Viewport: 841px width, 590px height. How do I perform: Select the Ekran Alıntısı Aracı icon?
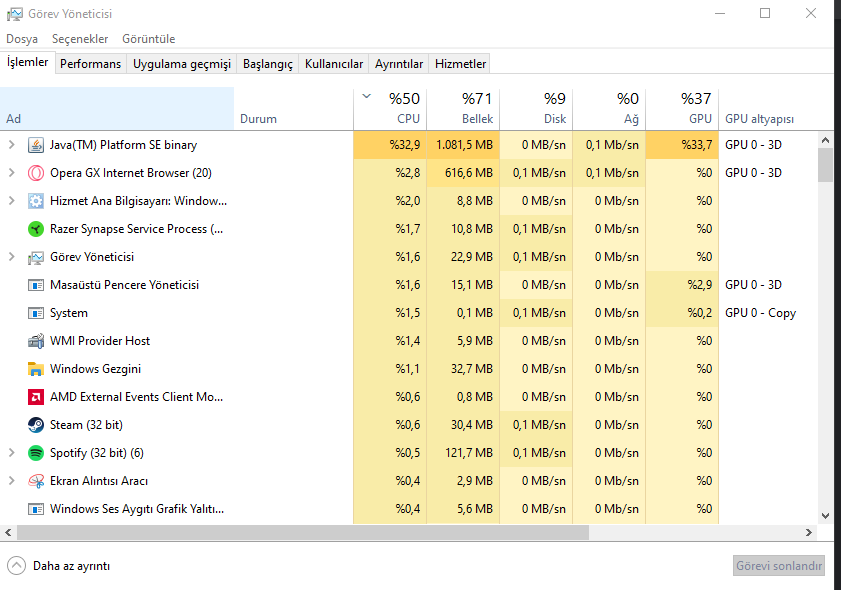[x=36, y=481]
